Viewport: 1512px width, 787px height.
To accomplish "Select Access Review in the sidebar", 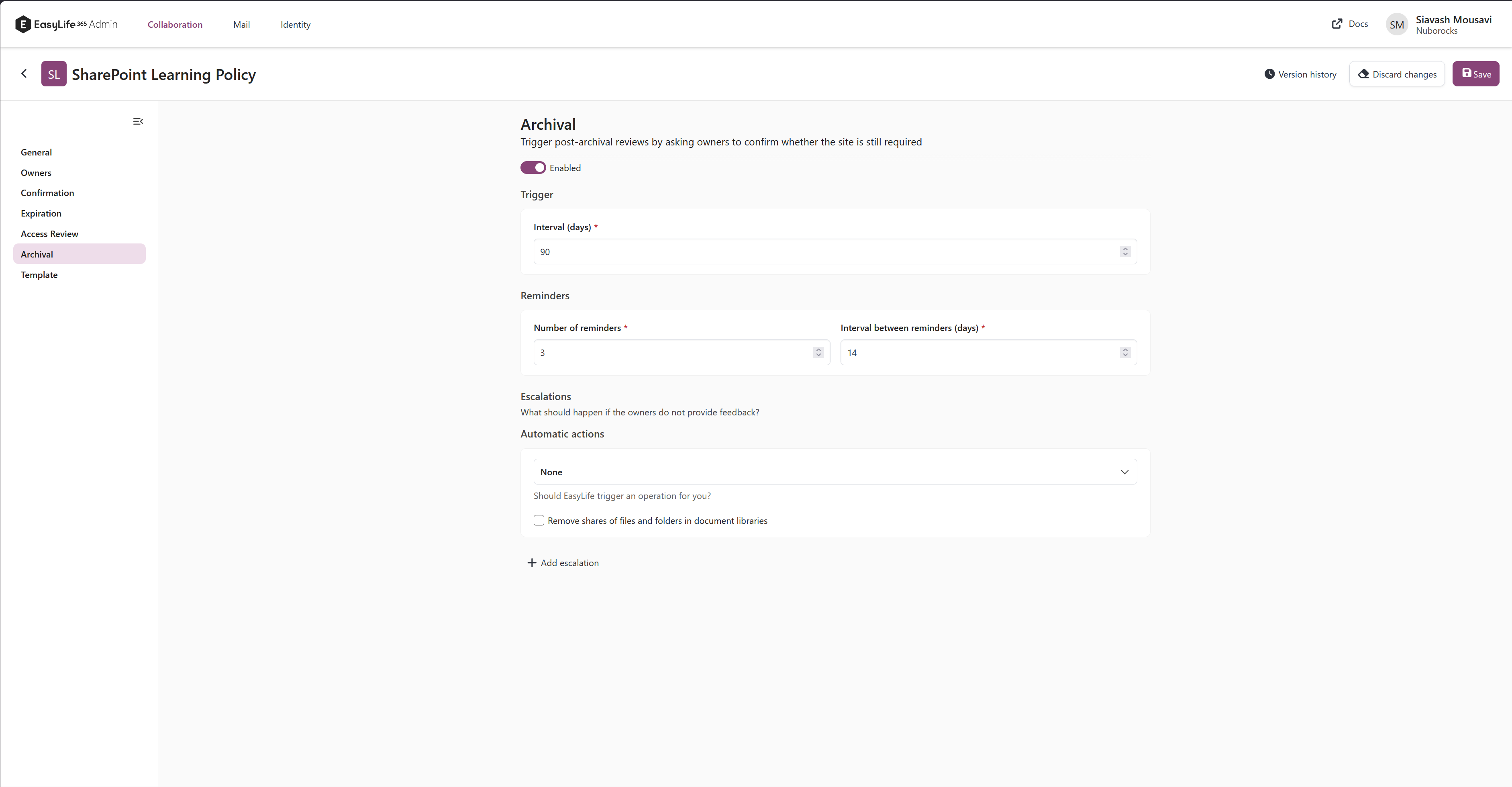I will point(79,234).
